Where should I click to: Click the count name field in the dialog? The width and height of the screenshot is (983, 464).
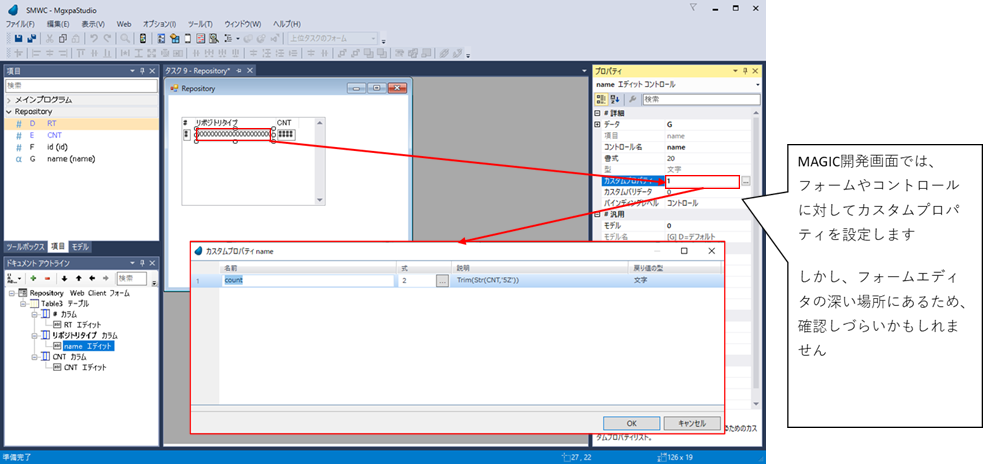(x=306, y=281)
